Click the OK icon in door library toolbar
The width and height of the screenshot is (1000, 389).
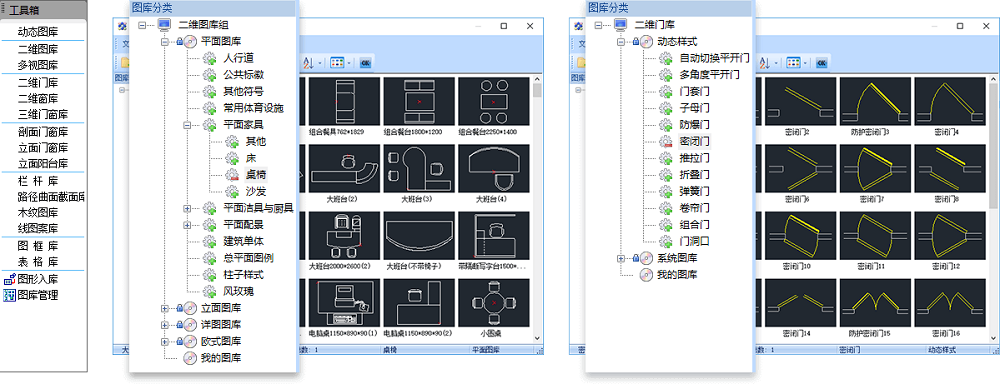pyautogui.click(x=821, y=62)
